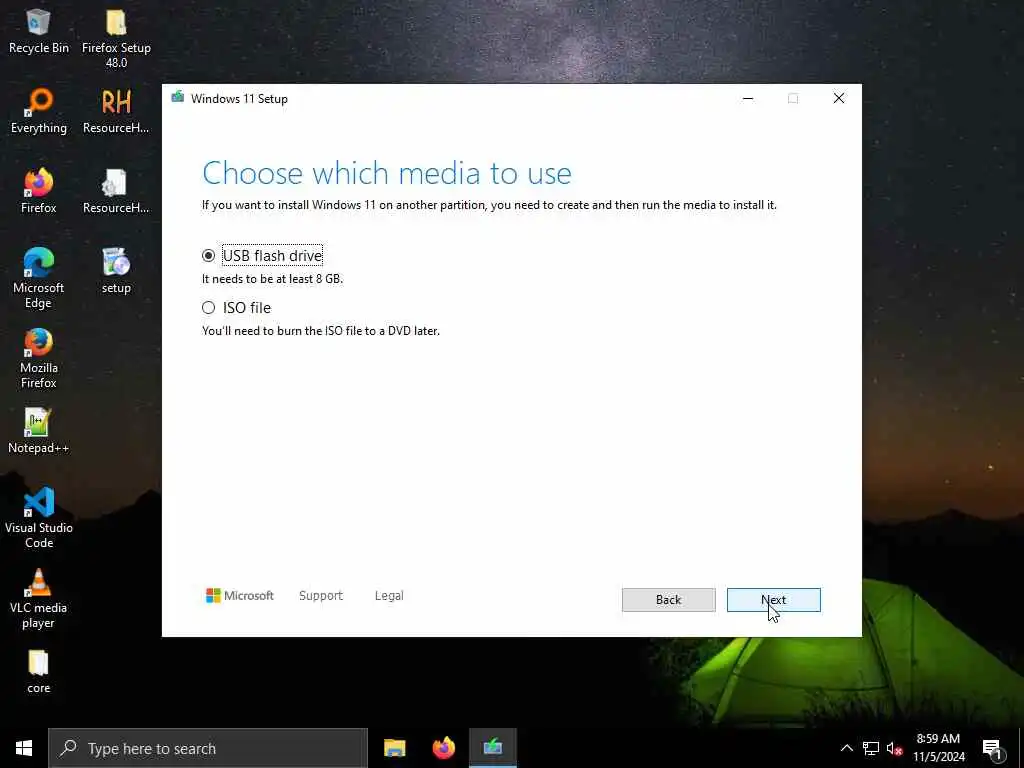The image size is (1024, 768).
Task: Select the Recycle Bin desktop icon
Action: [39, 31]
